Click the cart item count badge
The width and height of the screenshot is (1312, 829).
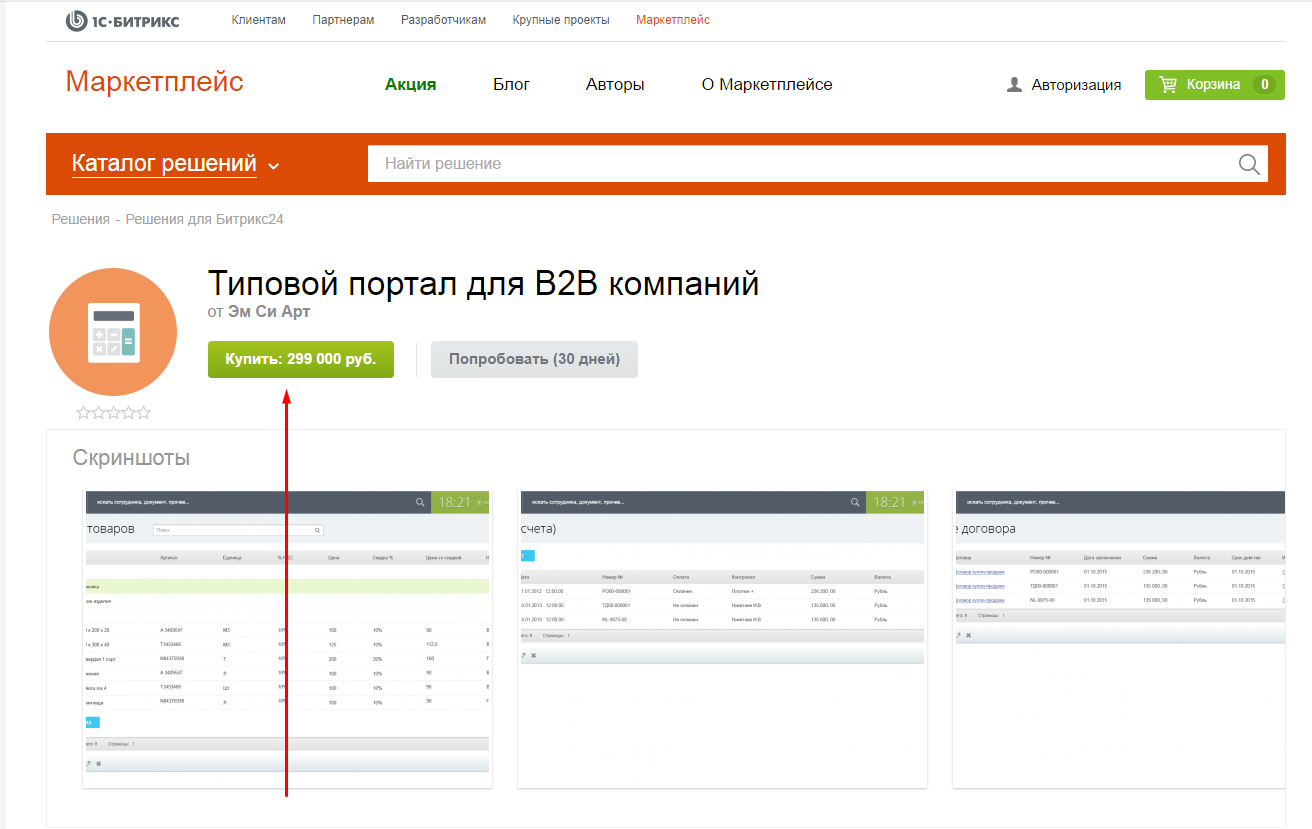[x=1265, y=85]
